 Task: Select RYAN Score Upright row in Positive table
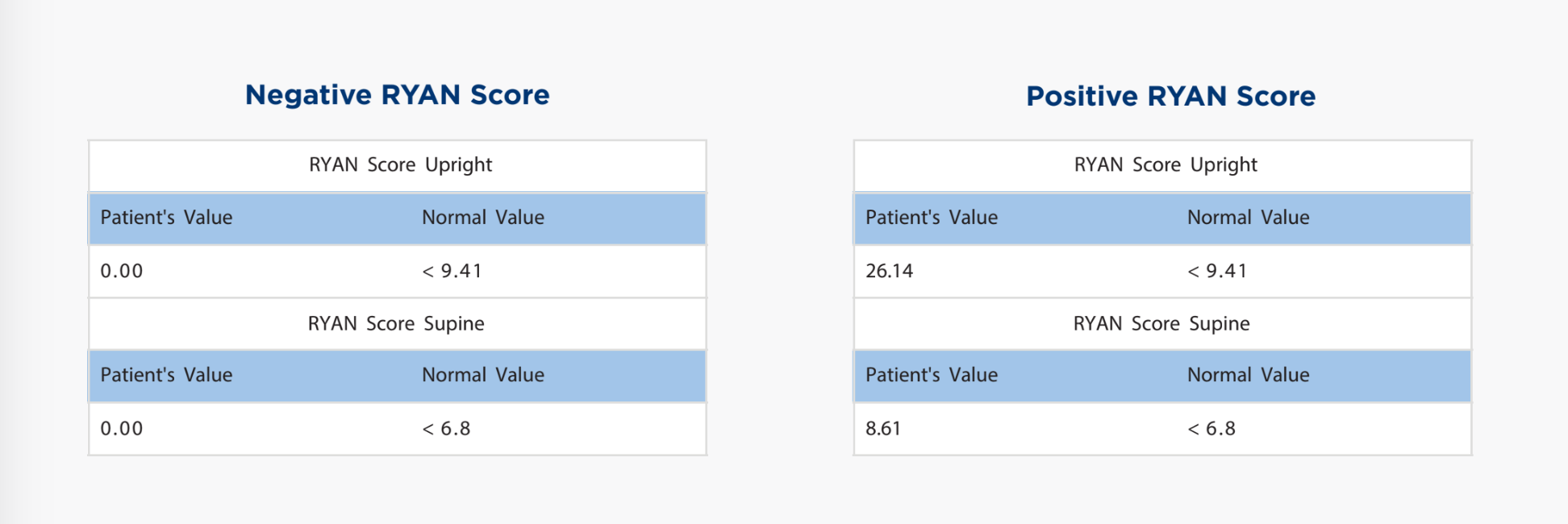pos(1166,165)
